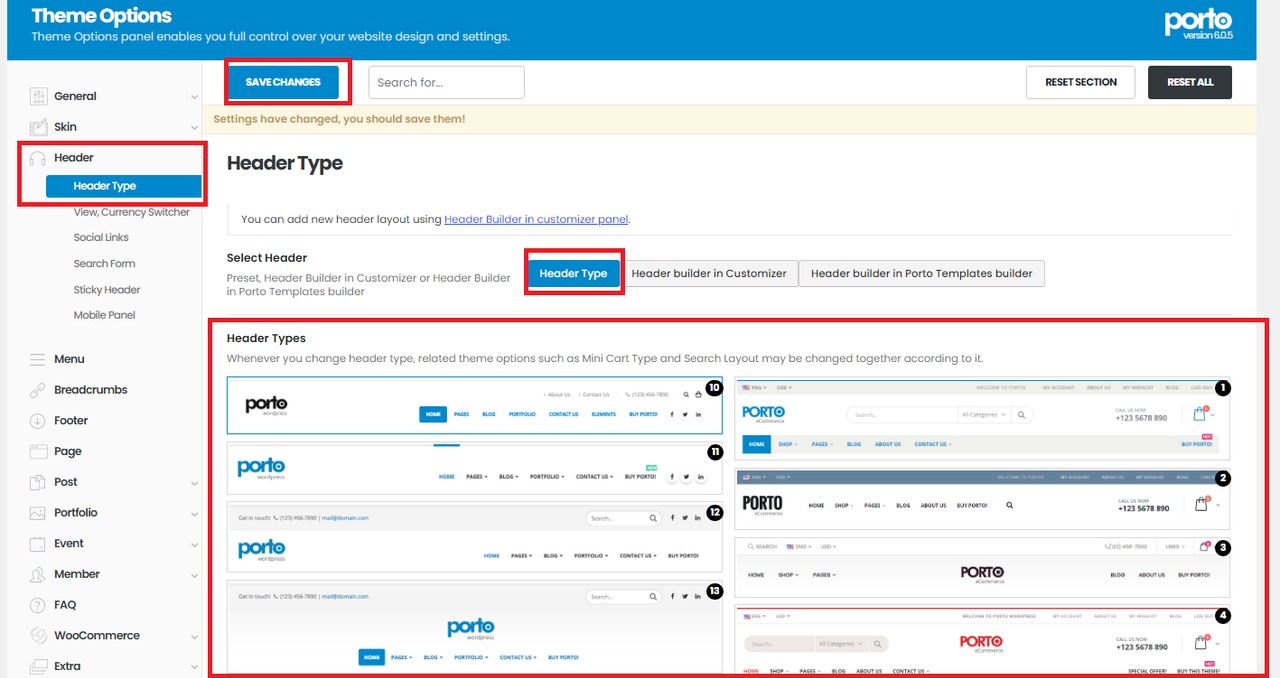This screenshot has height=678, width=1280.
Task: Click the Member person icon
Action: pos(38,574)
